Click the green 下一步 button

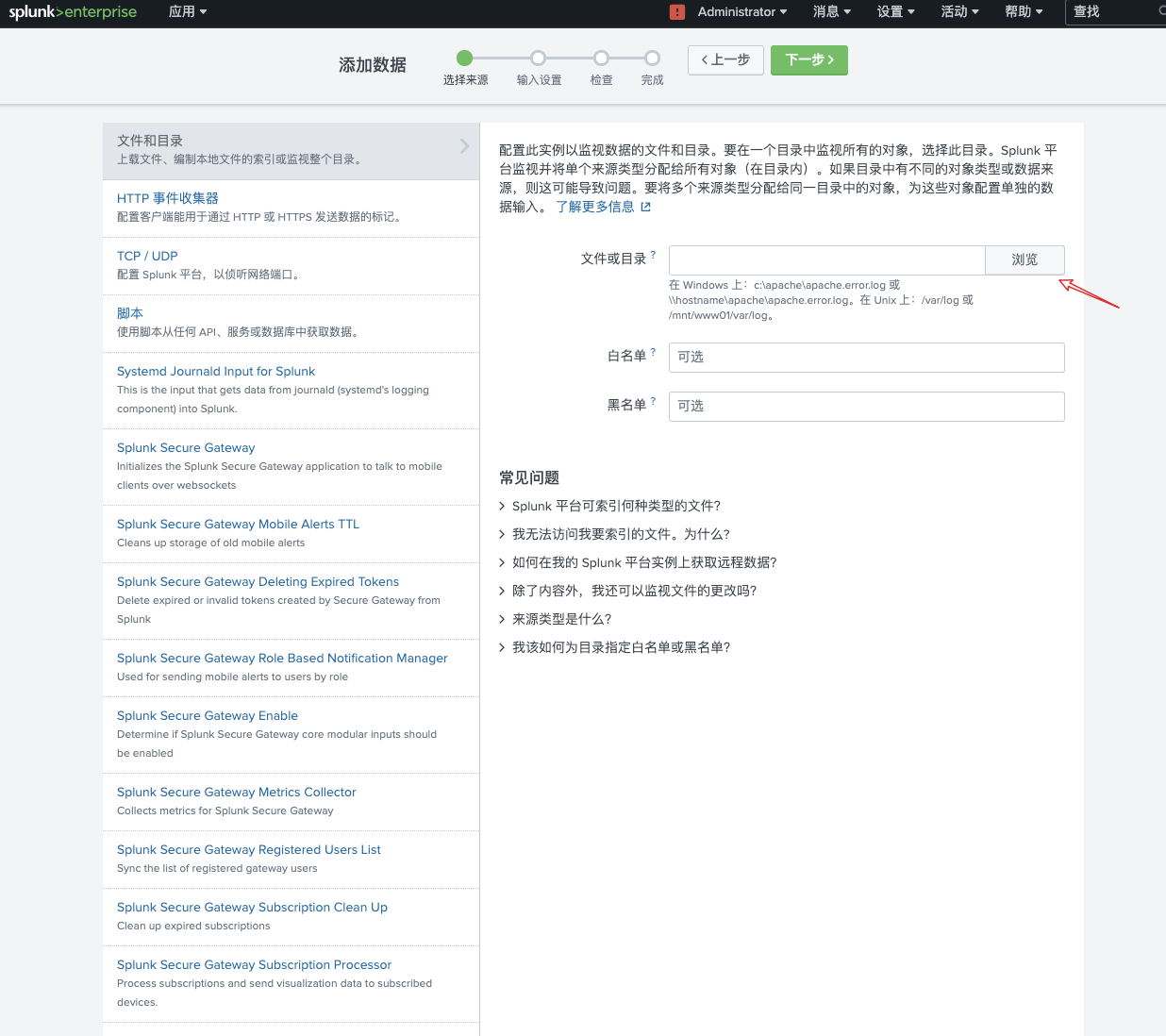(x=809, y=59)
